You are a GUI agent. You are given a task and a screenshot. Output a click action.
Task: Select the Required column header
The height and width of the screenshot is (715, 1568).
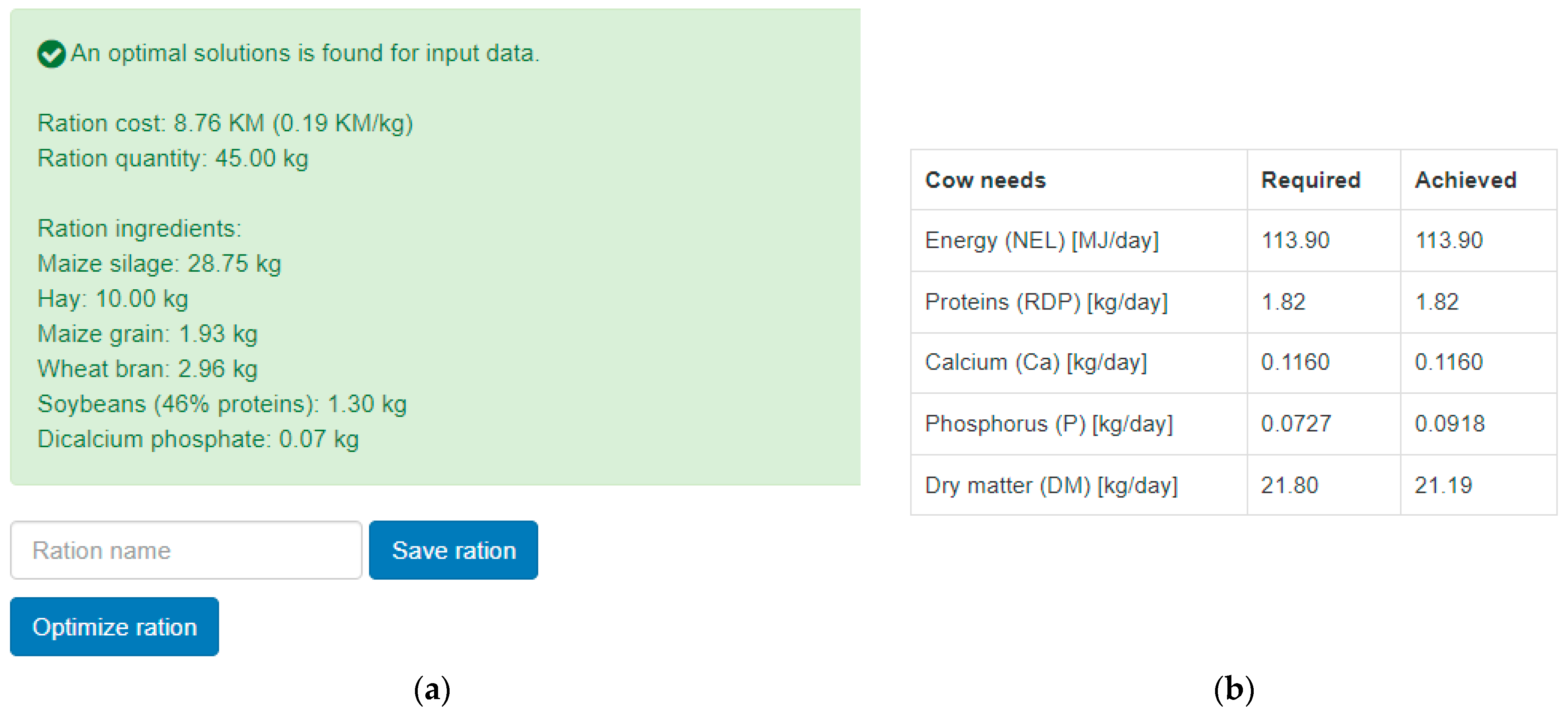tap(1310, 180)
